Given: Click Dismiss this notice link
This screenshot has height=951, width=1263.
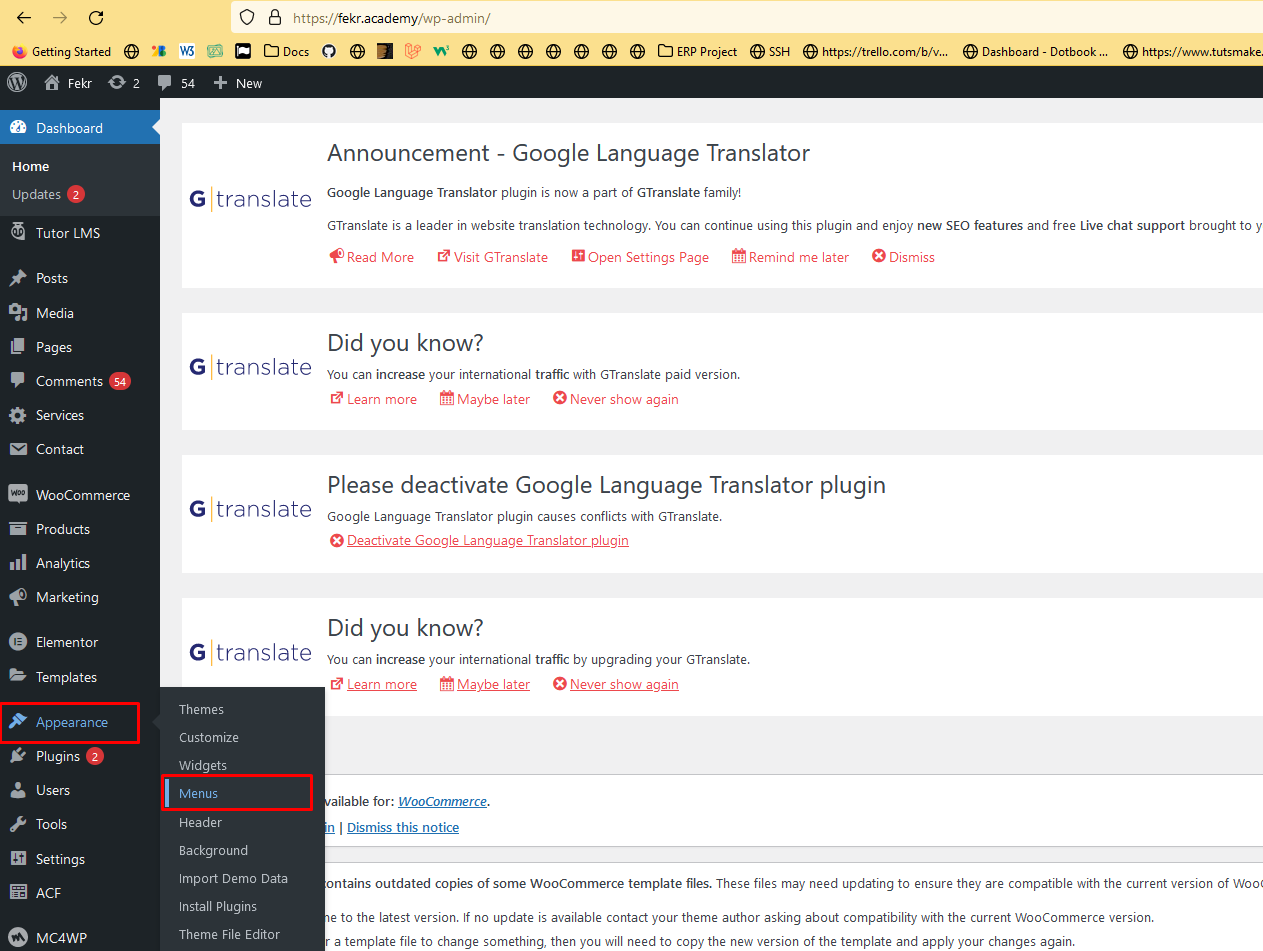Looking at the screenshot, I should click(x=403, y=827).
